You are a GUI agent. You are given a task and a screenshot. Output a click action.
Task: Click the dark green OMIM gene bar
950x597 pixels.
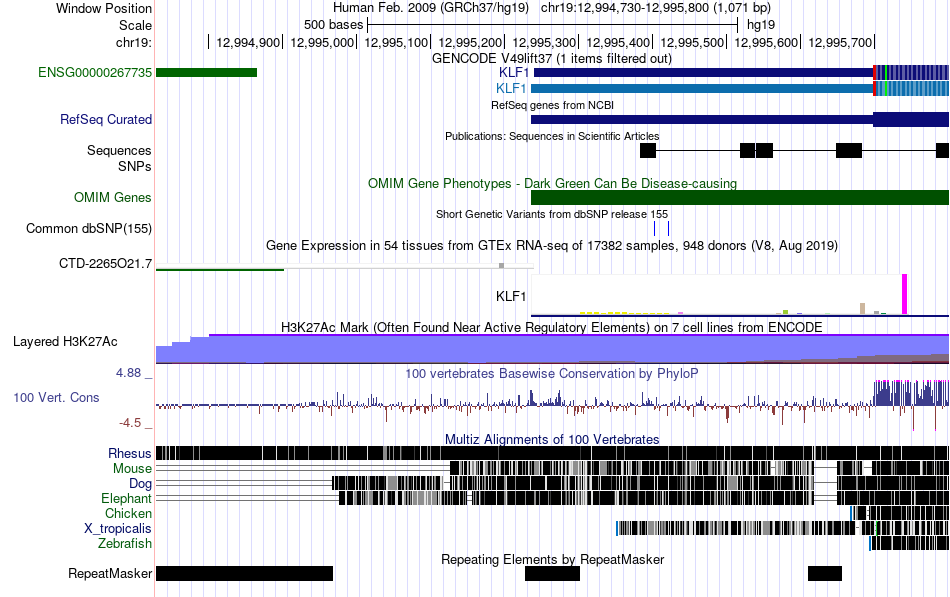tap(740, 198)
